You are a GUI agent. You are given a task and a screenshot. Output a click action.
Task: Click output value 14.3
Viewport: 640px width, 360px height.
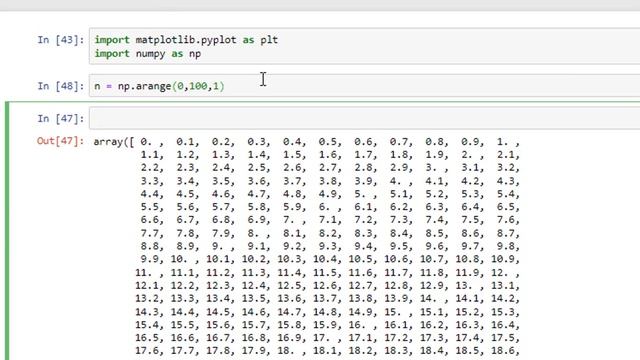click(x=147, y=312)
